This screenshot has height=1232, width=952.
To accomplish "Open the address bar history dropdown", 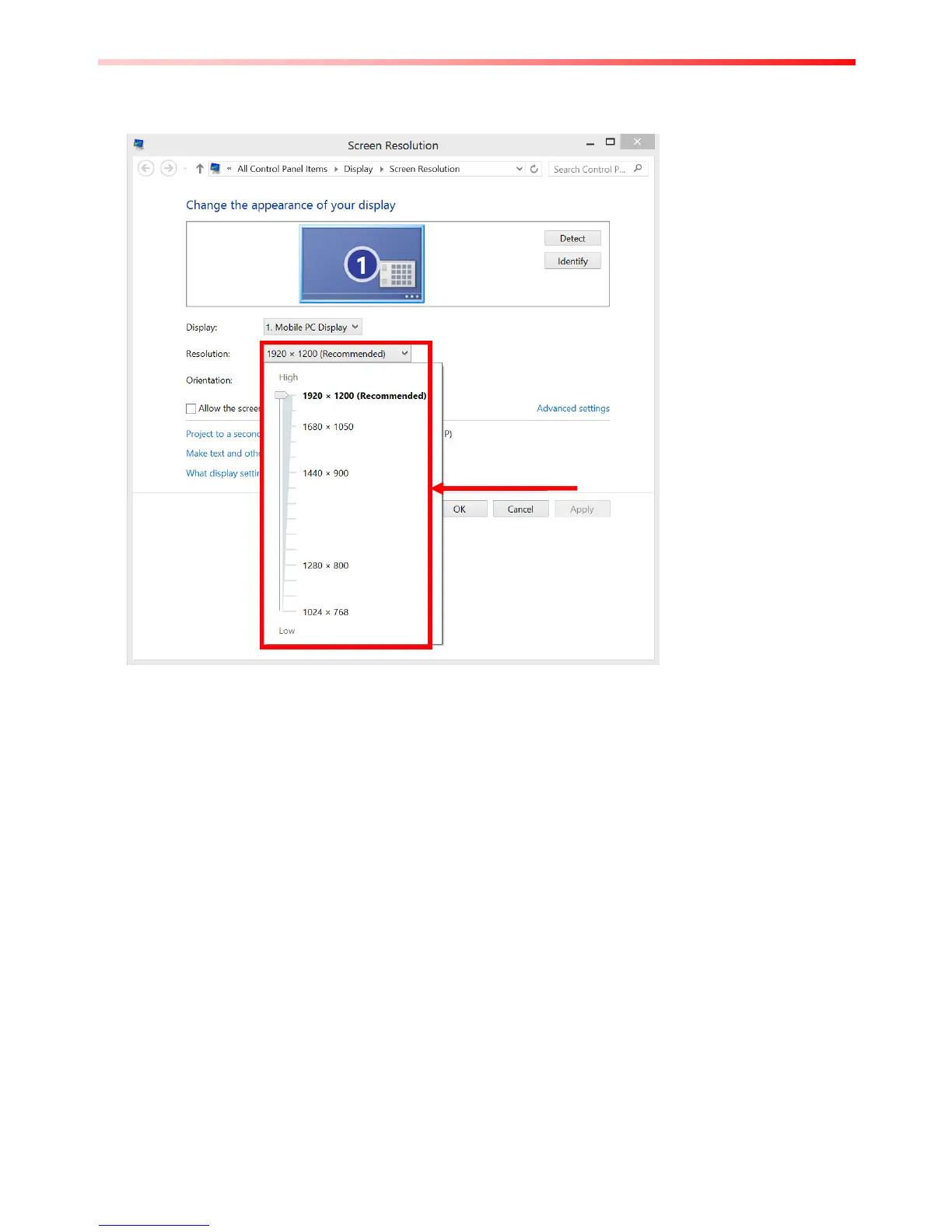I will coord(520,169).
